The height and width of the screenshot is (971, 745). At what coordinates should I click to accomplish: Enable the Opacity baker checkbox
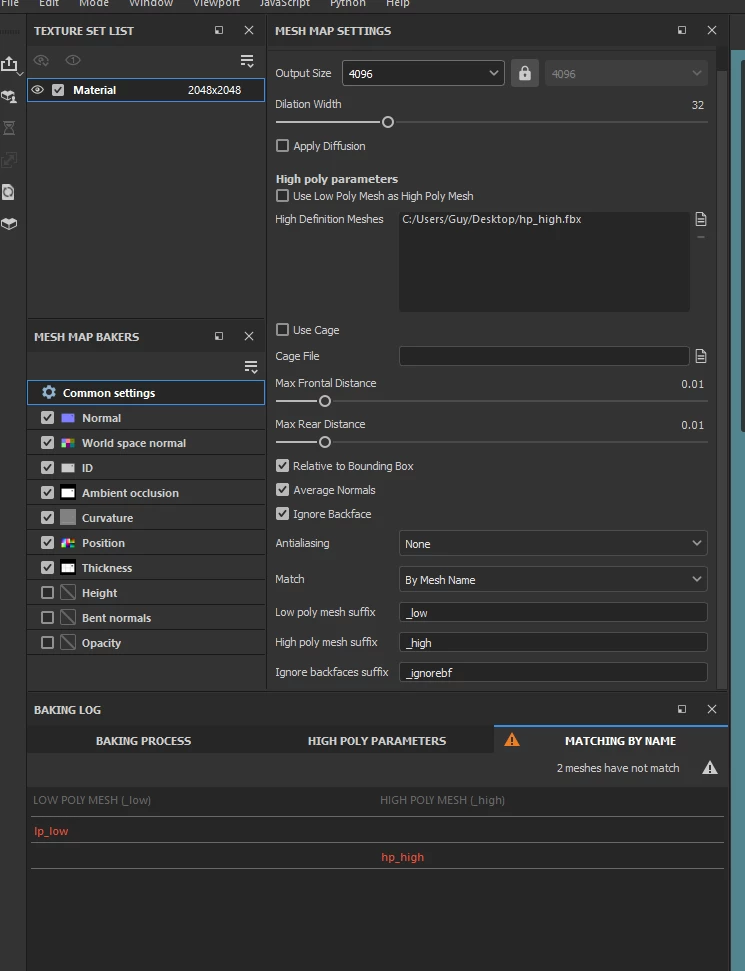pos(47,642)
